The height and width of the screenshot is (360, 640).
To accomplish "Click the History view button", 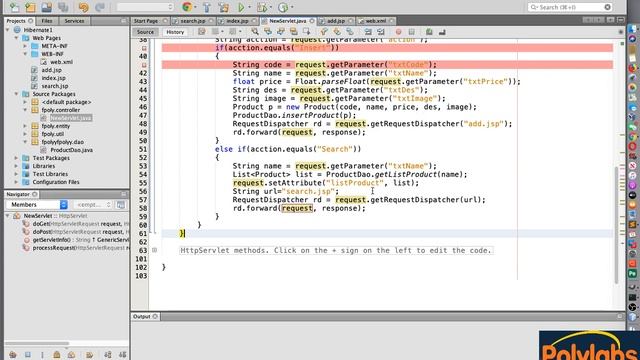I will pyautogui.click(x=175, y=32).
